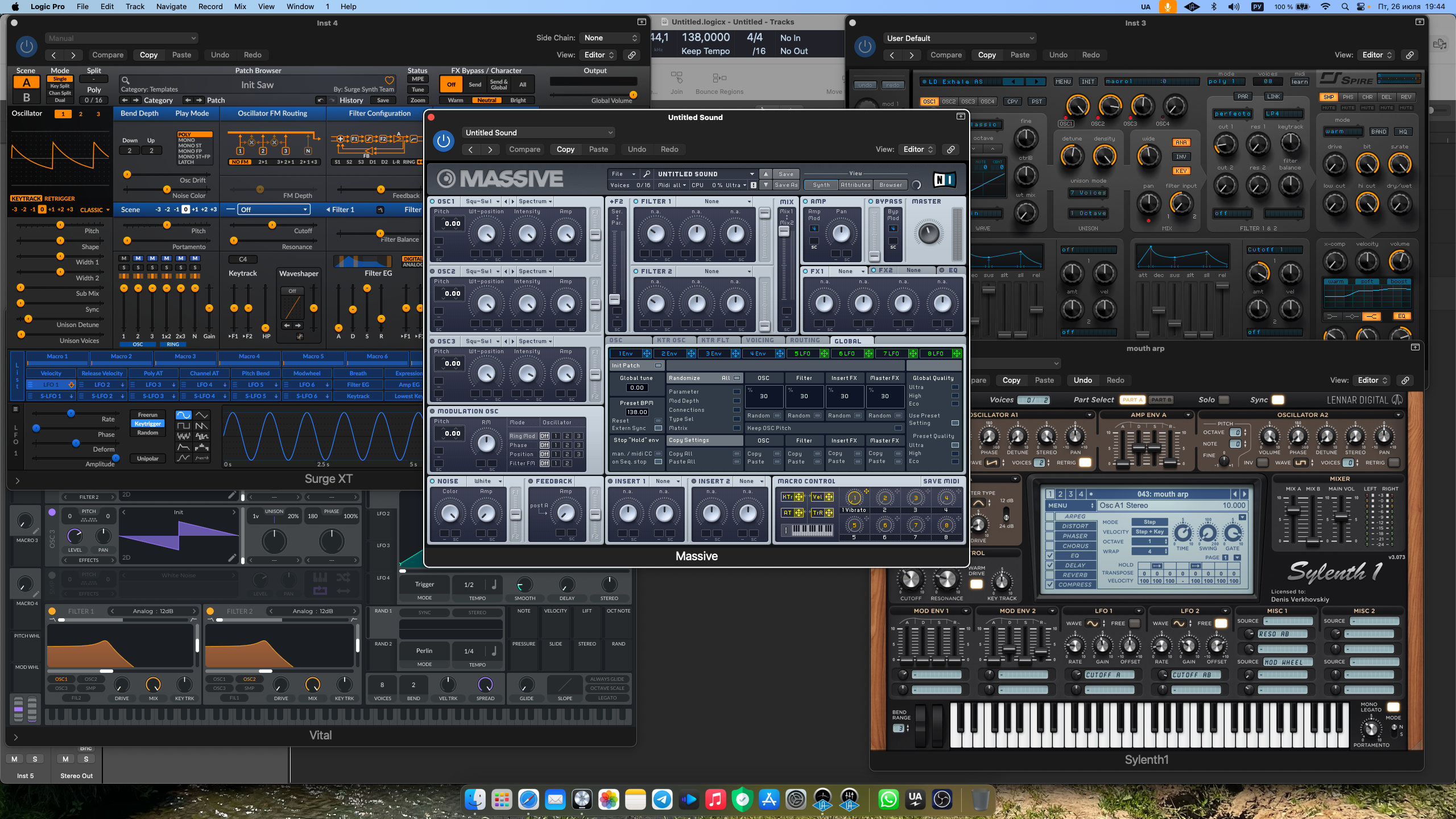Click link icon in Massive plugin header
This screenshot has height=819, width=1456.
coord(950,150)
